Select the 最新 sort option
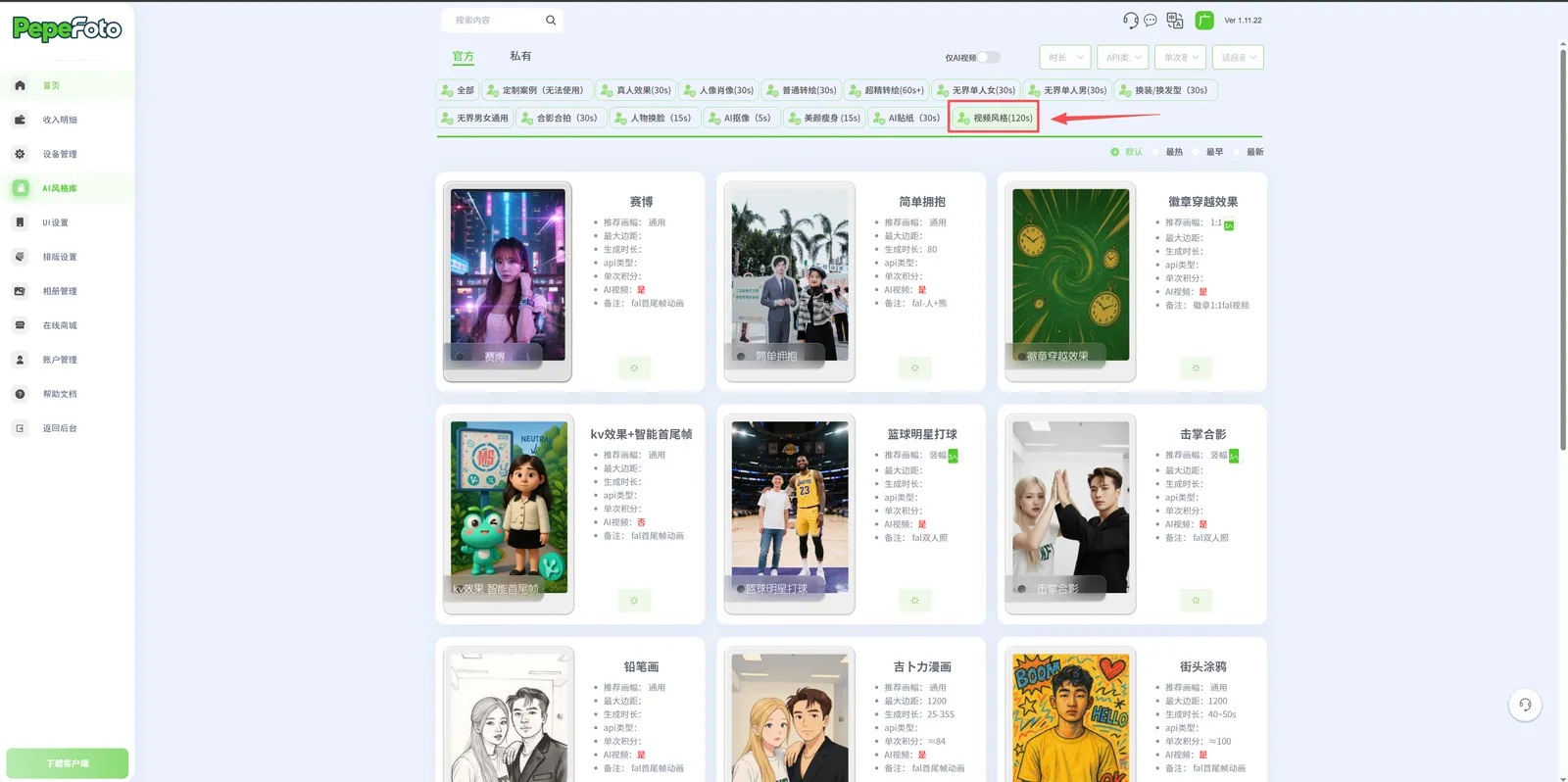Image resolution: width=1568 pixels, height=782 pixels. pos(1249,152)
